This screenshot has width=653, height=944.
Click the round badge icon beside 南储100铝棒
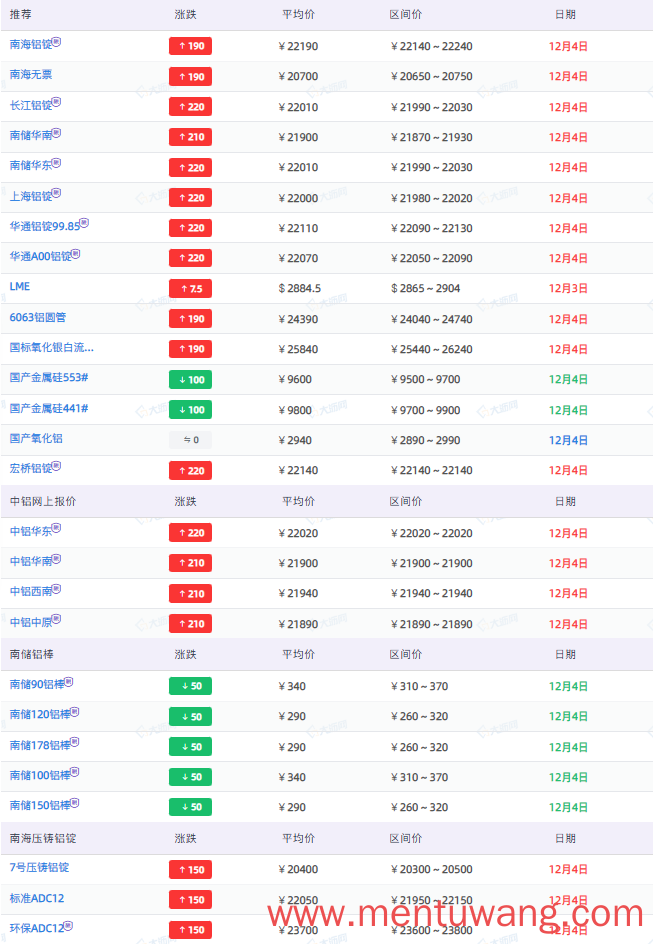point(75,772)
